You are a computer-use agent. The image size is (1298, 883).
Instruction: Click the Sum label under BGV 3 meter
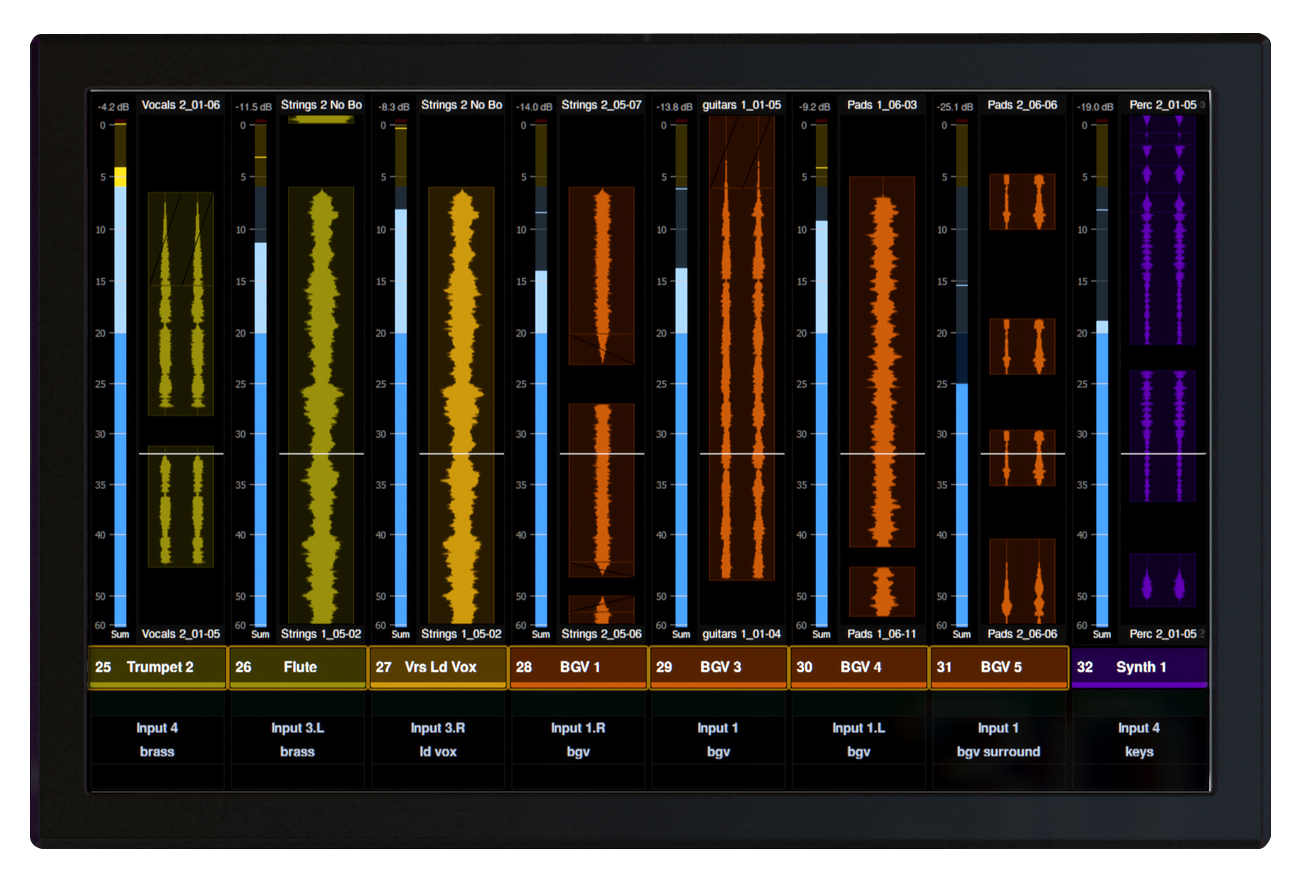tap(680, 634)
